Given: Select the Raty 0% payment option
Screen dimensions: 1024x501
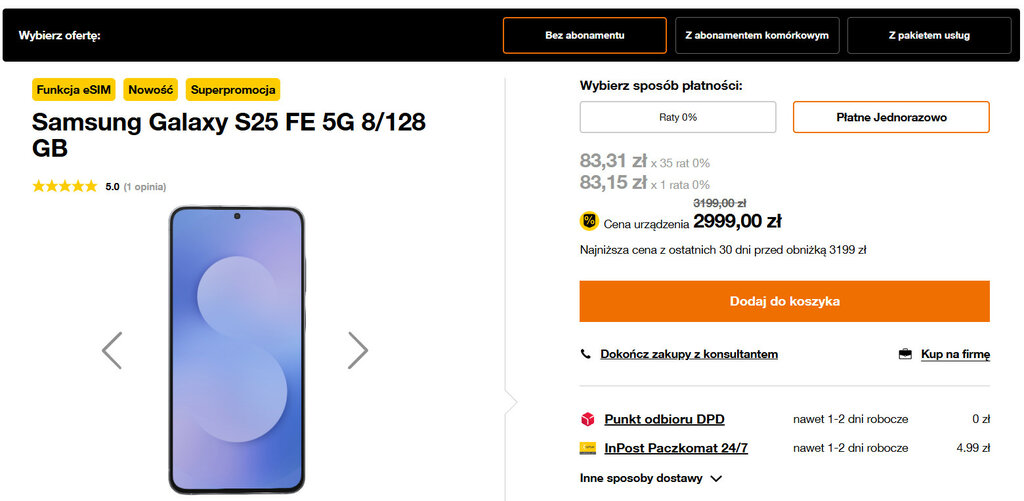Looking at the screenshot, I should coord(678,117).
